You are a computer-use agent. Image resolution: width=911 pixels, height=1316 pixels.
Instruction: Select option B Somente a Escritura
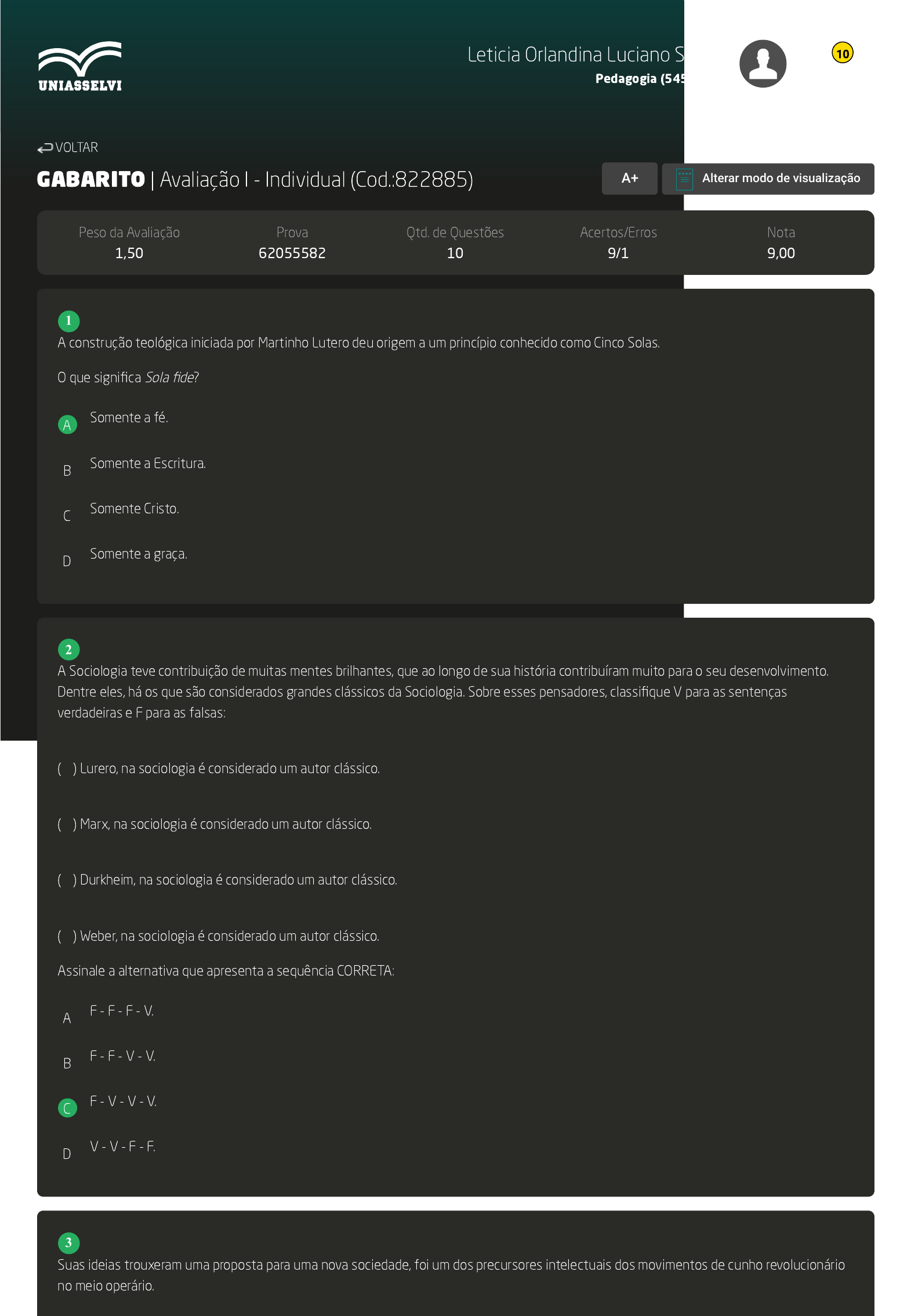point(67,470)
